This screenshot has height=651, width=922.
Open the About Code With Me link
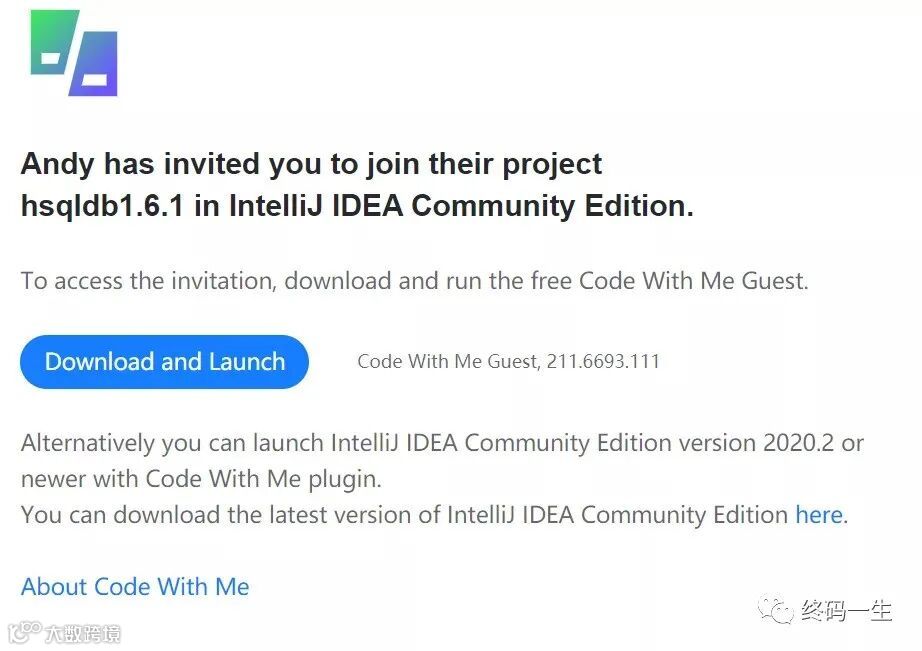(135, 587)
